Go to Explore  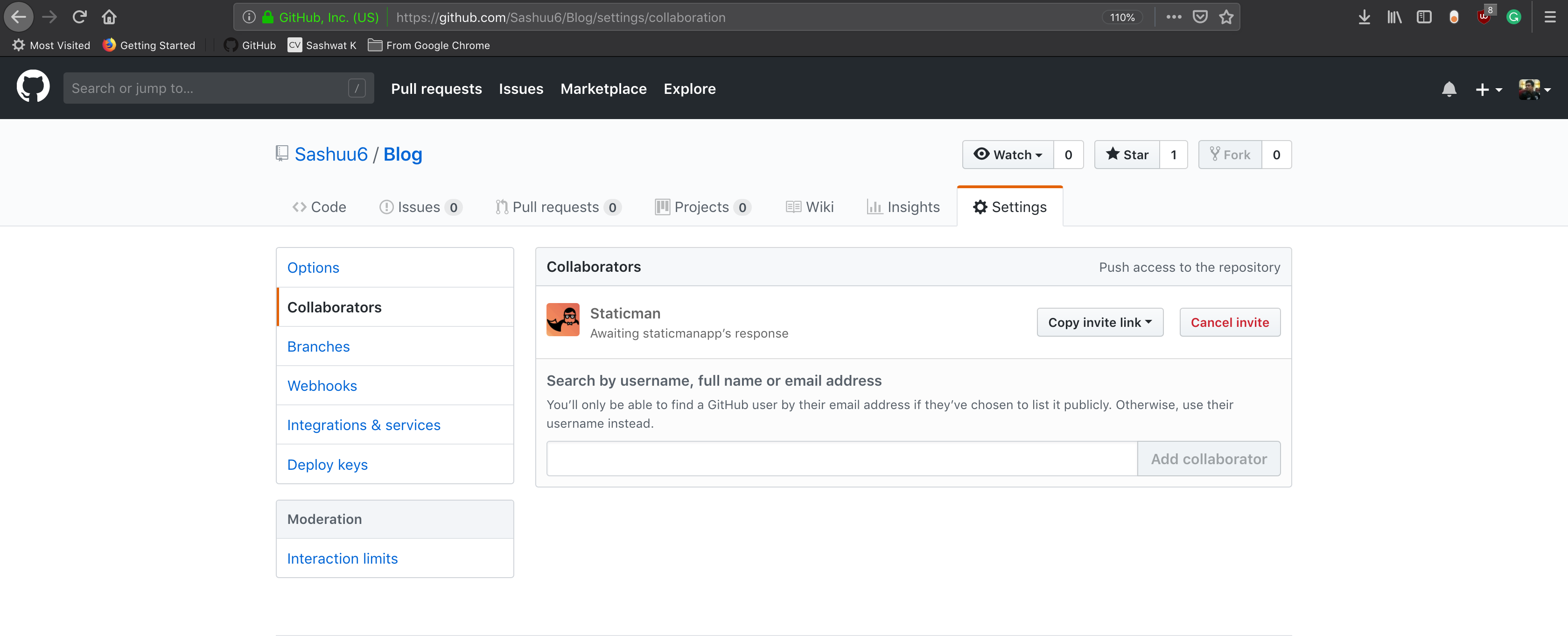[x=690, y=89]
